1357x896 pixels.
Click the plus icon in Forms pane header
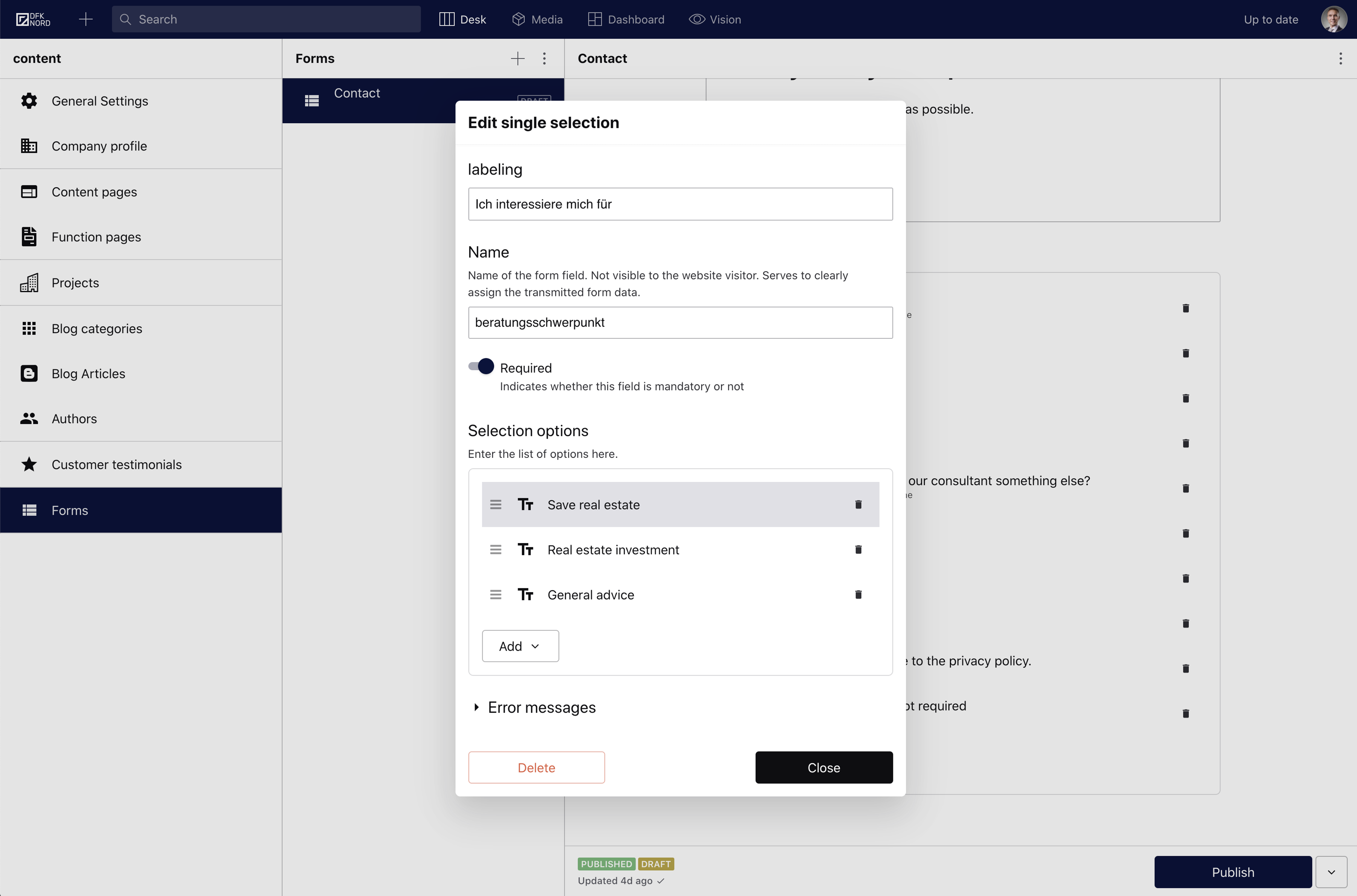tap(517, 58)
